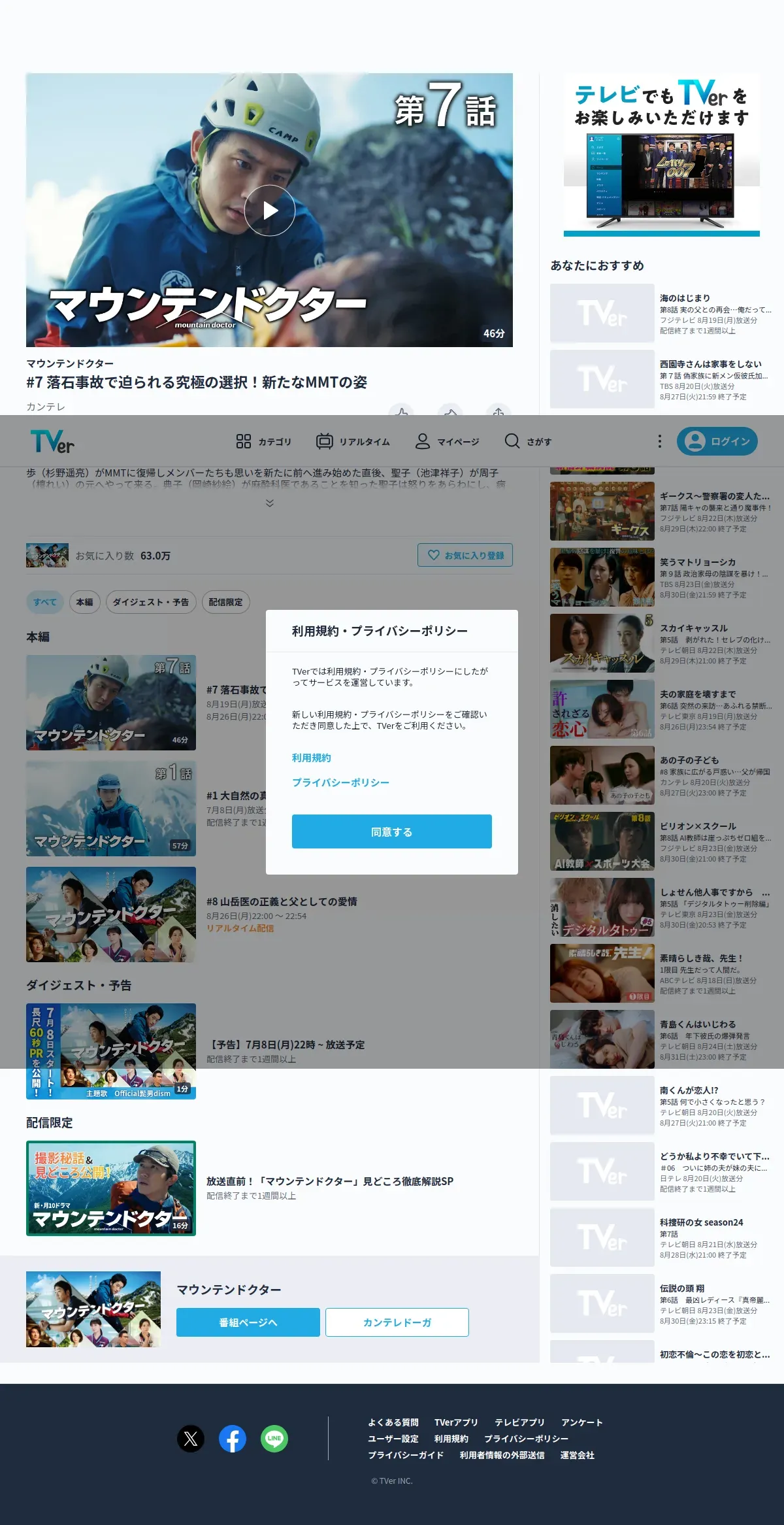Open the 利用規約 link in the dialog
Screen dimensions: 784x1525
point(312,758)
